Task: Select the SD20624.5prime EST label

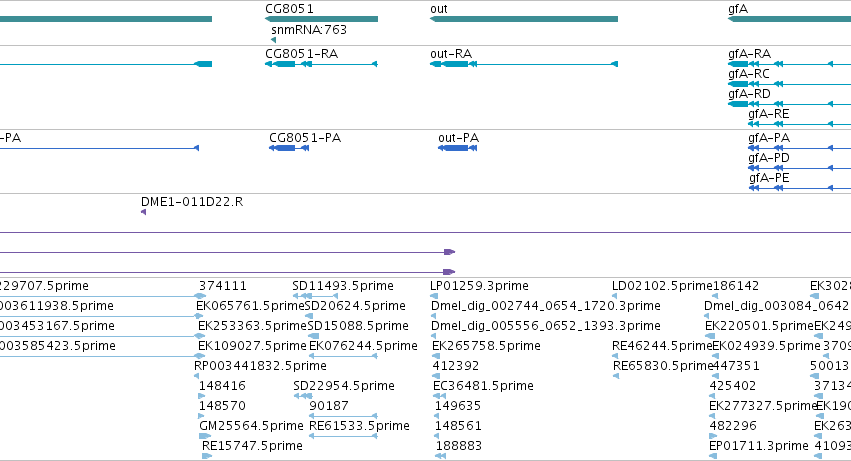Action: (355, 306)
